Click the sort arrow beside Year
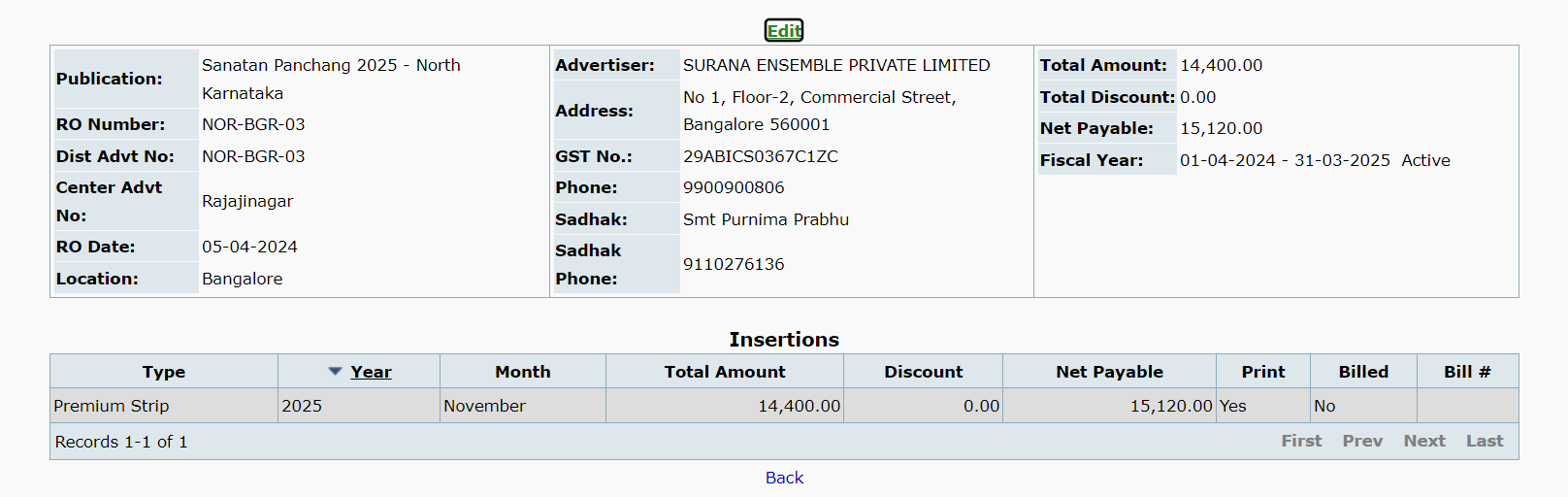 (x=335, y=372)
